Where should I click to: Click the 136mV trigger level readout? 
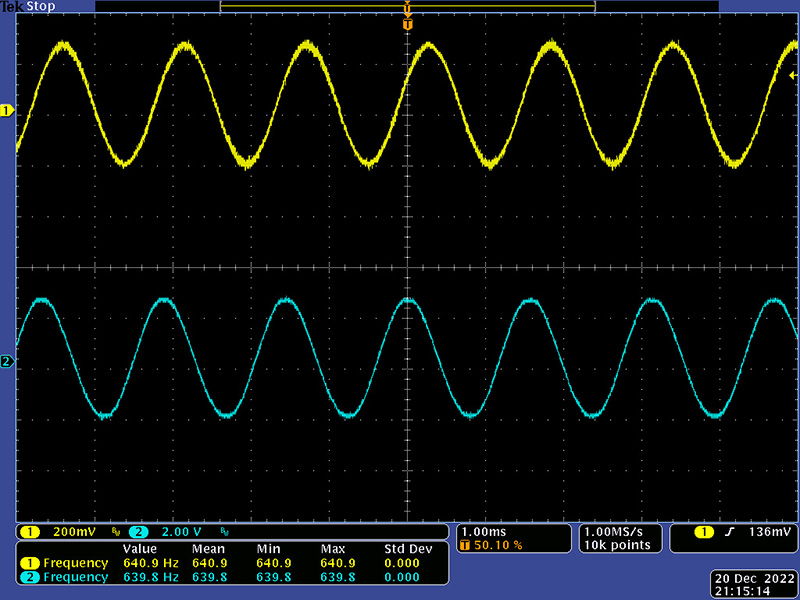coord(770,532)
